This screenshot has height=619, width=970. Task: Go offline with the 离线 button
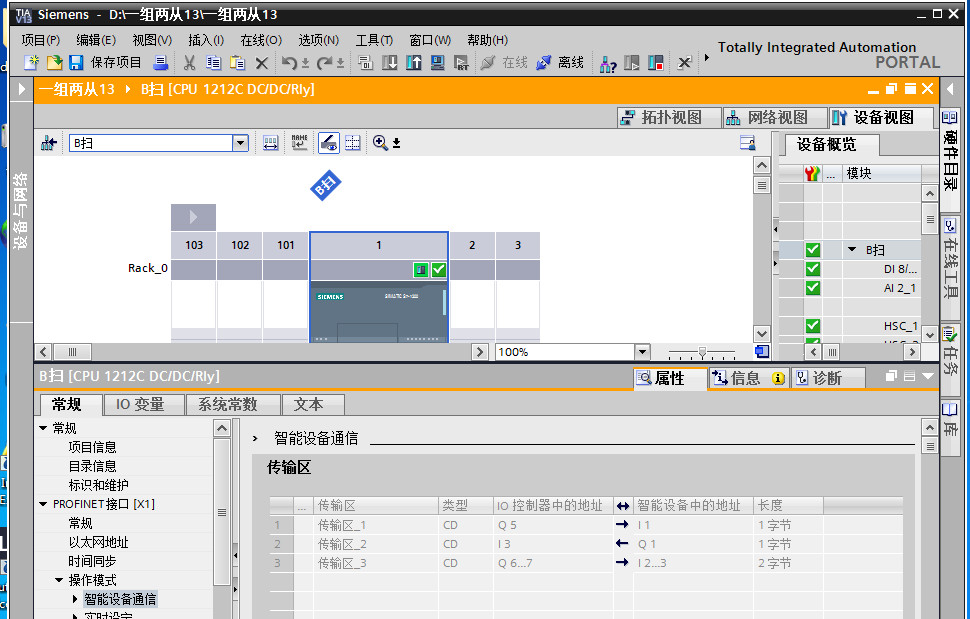[560, 62]
